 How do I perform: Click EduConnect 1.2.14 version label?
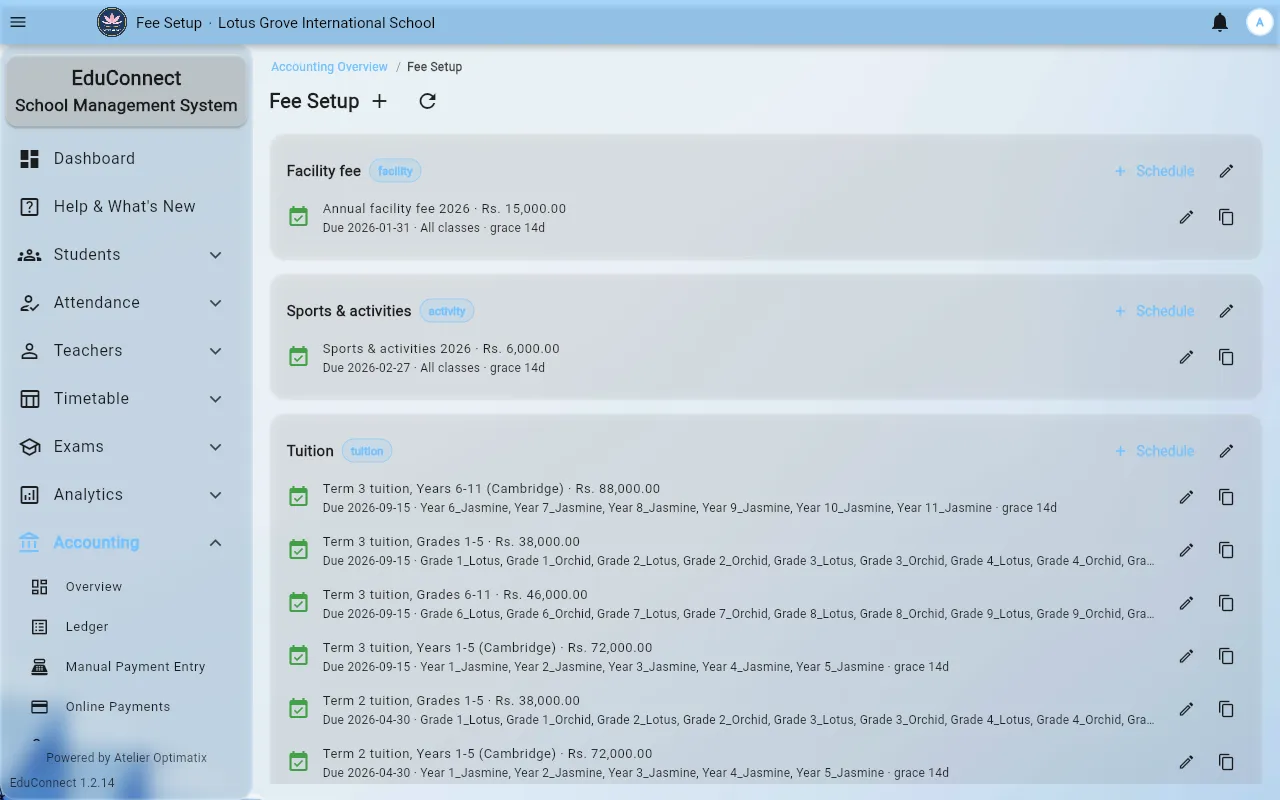[x=62, y=783]
